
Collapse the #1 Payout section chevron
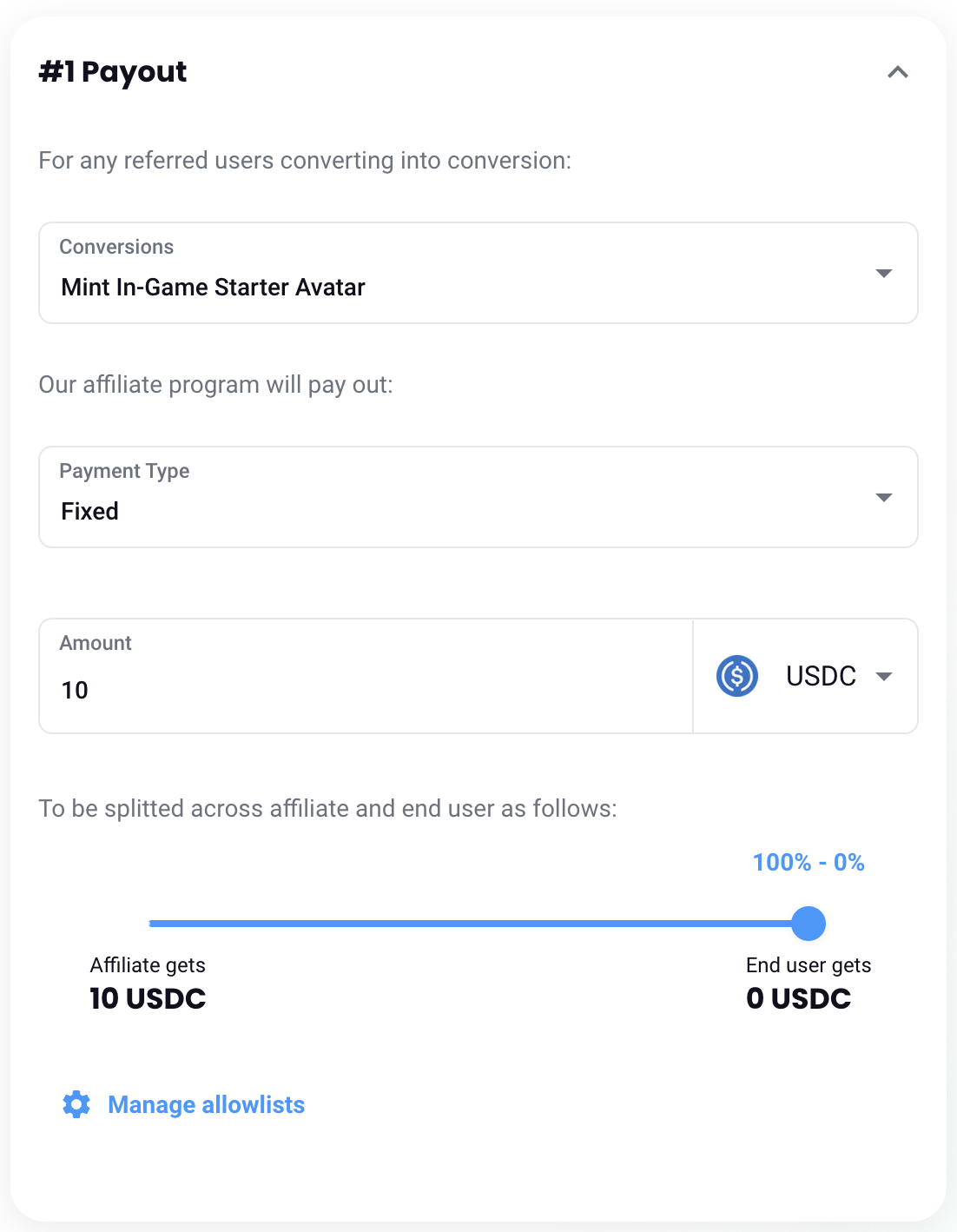[x=897, y=72]
